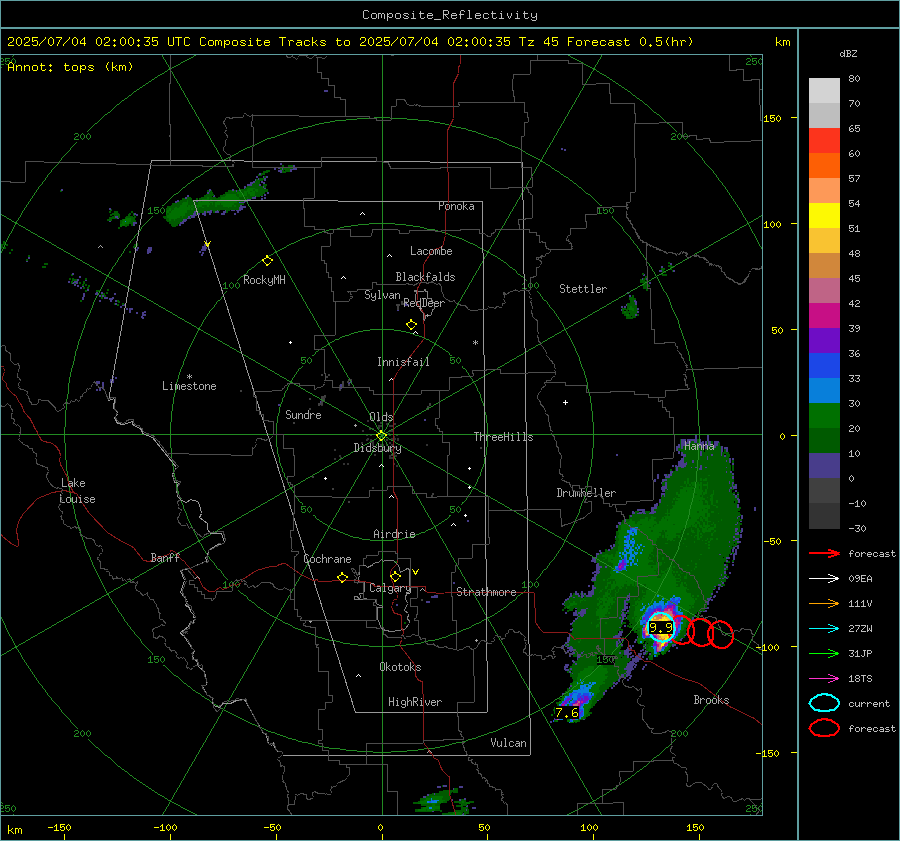
Task: Click the green 31JP arrow legend icon
Action: [824, 653]
